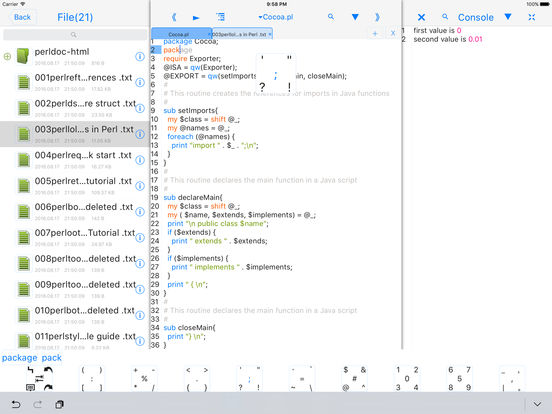Tap the 0-4 number key
This screenshot has height=414, width=552.
[x=407, y=378]
